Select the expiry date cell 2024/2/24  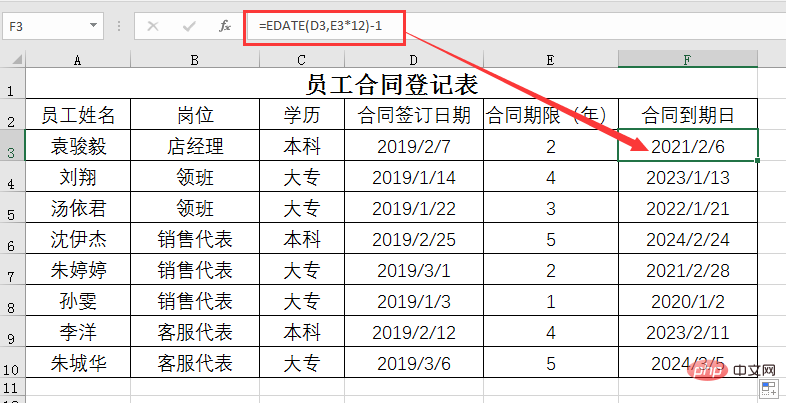coord(688,239)
